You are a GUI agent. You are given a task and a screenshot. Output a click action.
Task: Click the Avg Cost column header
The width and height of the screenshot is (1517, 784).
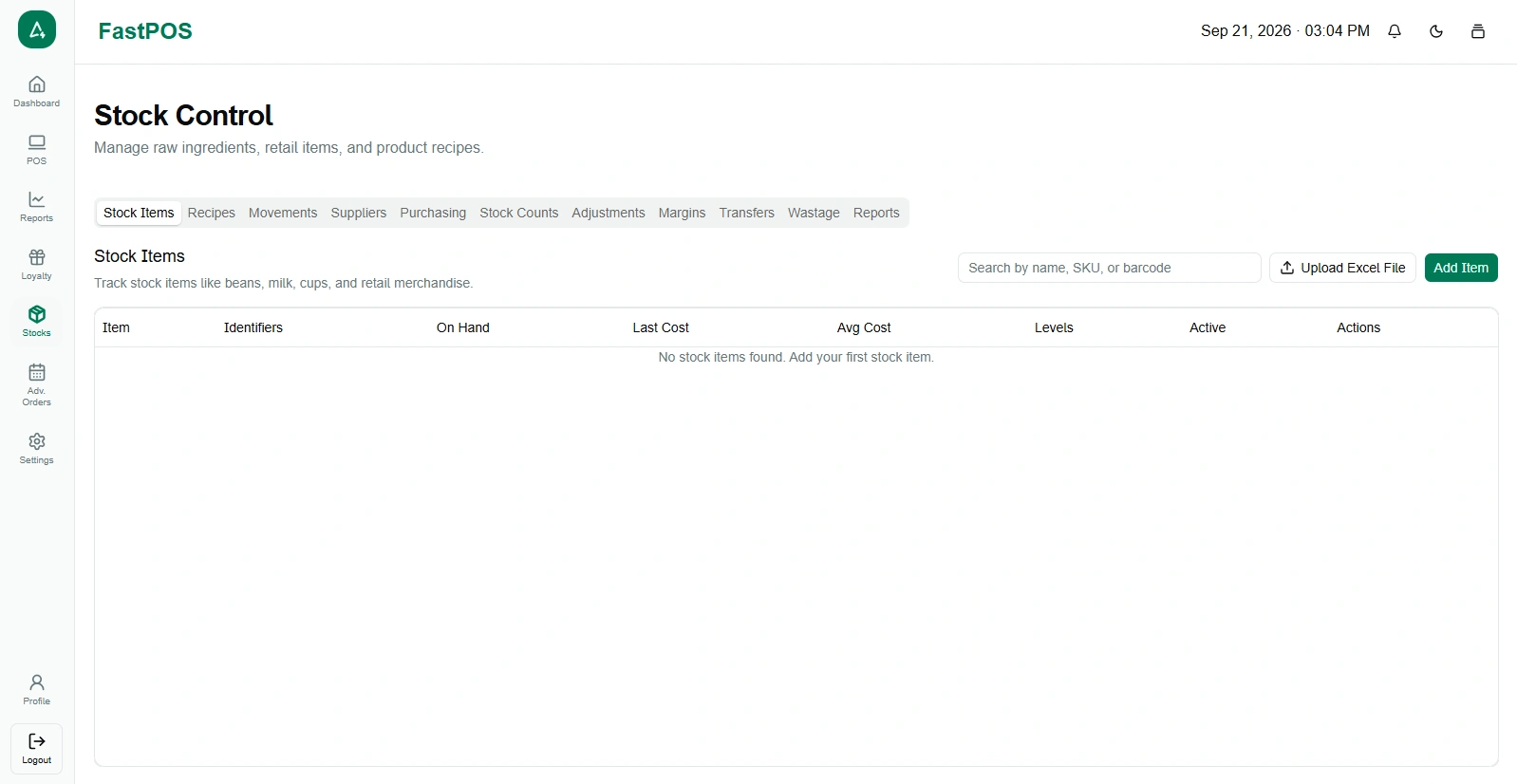pos(864,327)
